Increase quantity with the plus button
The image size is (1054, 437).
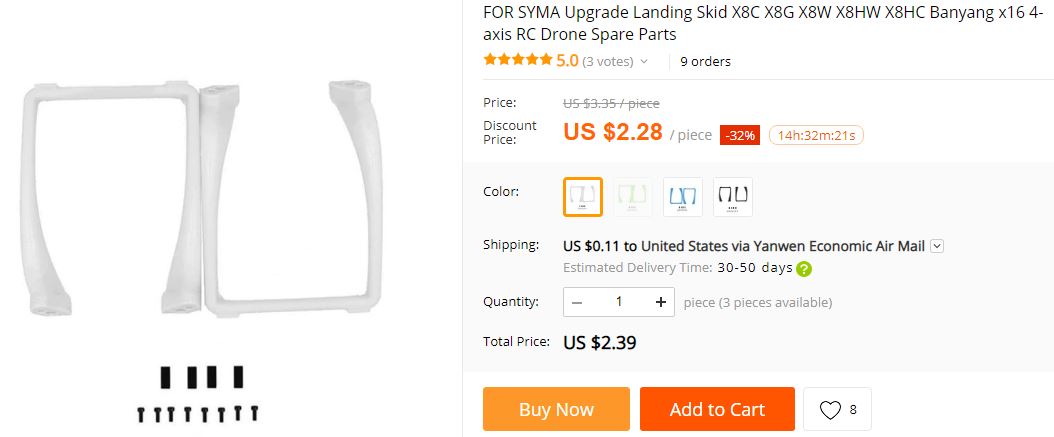click(661, 302)
